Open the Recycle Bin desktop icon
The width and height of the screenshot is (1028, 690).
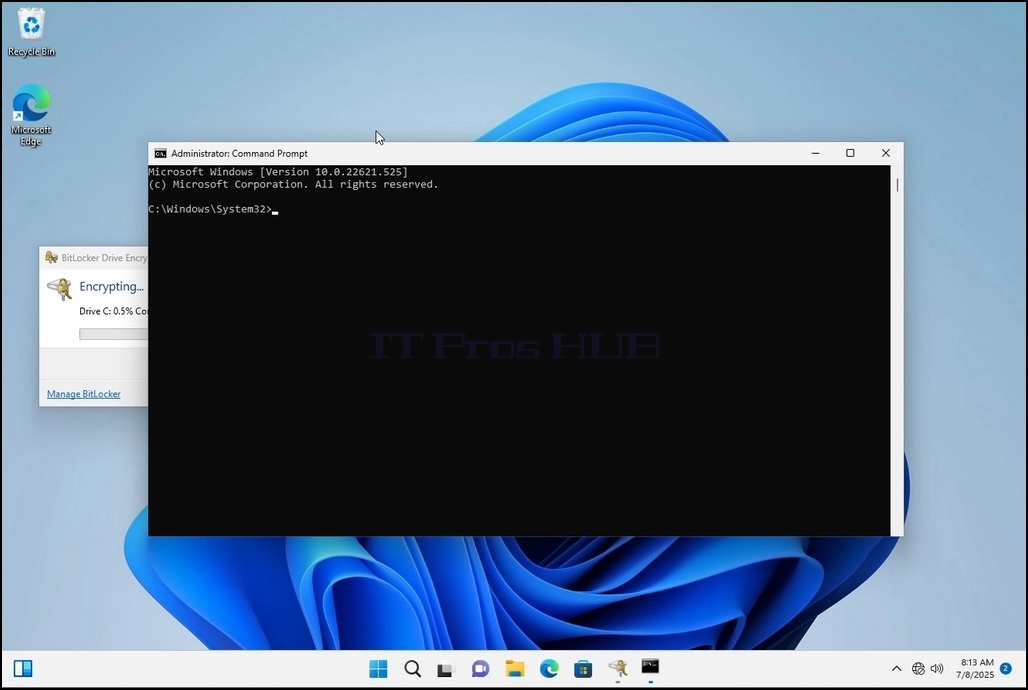31,31
